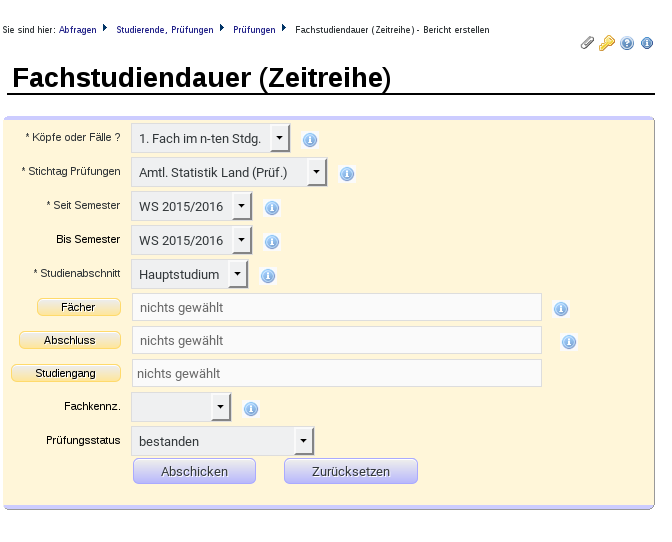Click the golden key icon
This screenshot has width=672, height=542.
click(x=606, y=43)
